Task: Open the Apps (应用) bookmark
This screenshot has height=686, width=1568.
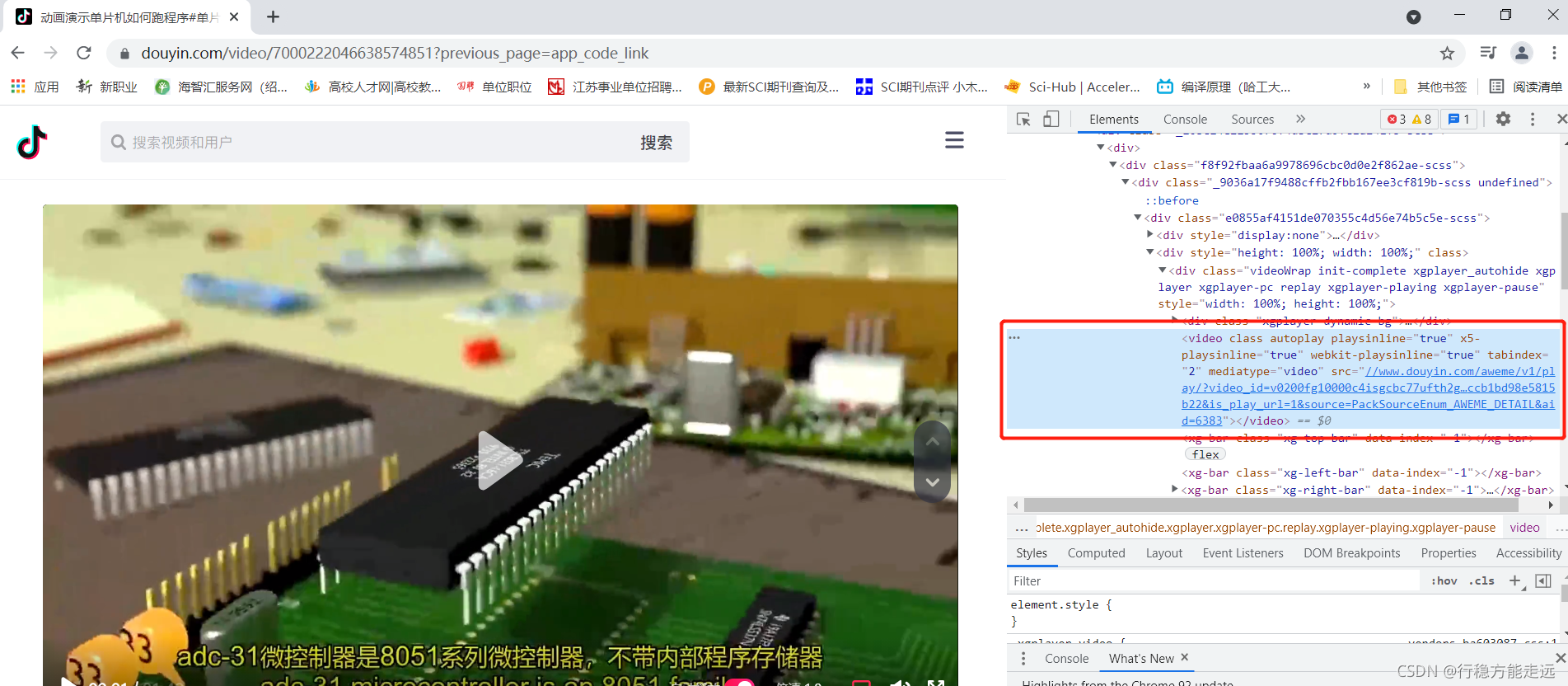Action: (35, 87)
